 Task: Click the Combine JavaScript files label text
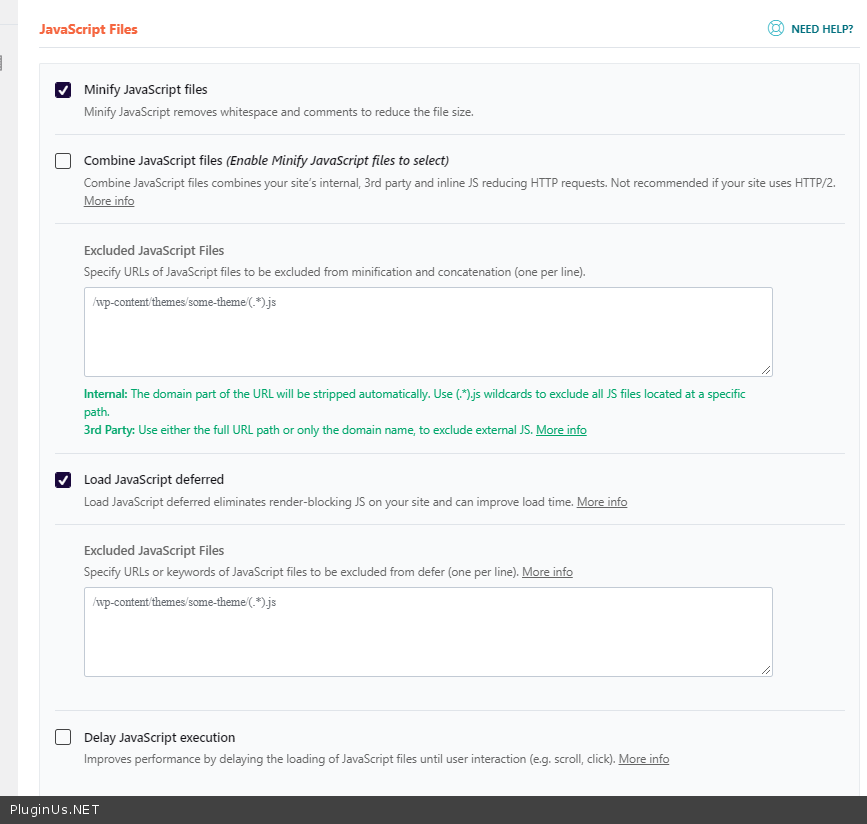[x=153, y=161]
